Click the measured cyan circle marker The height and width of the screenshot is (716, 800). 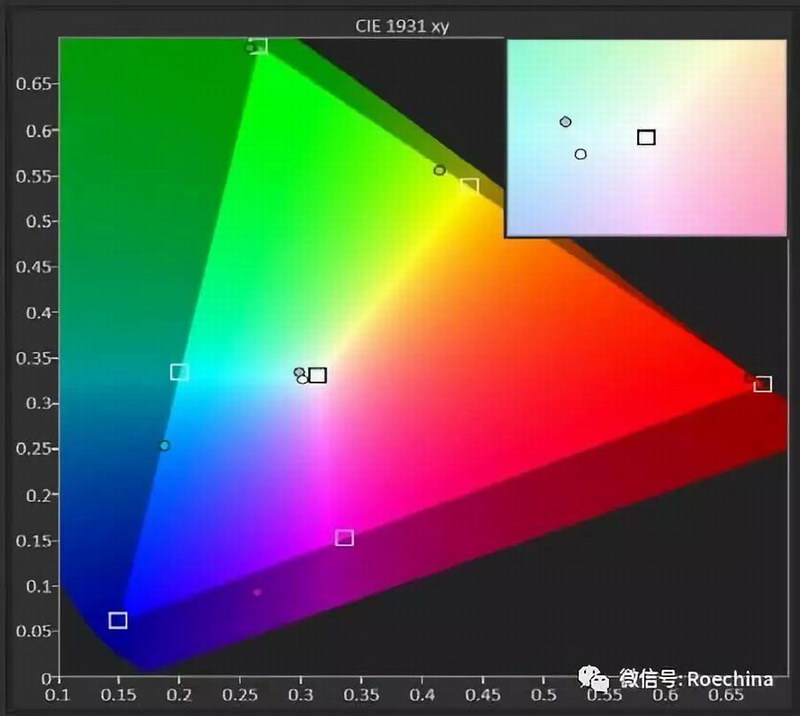coord(165,445)
